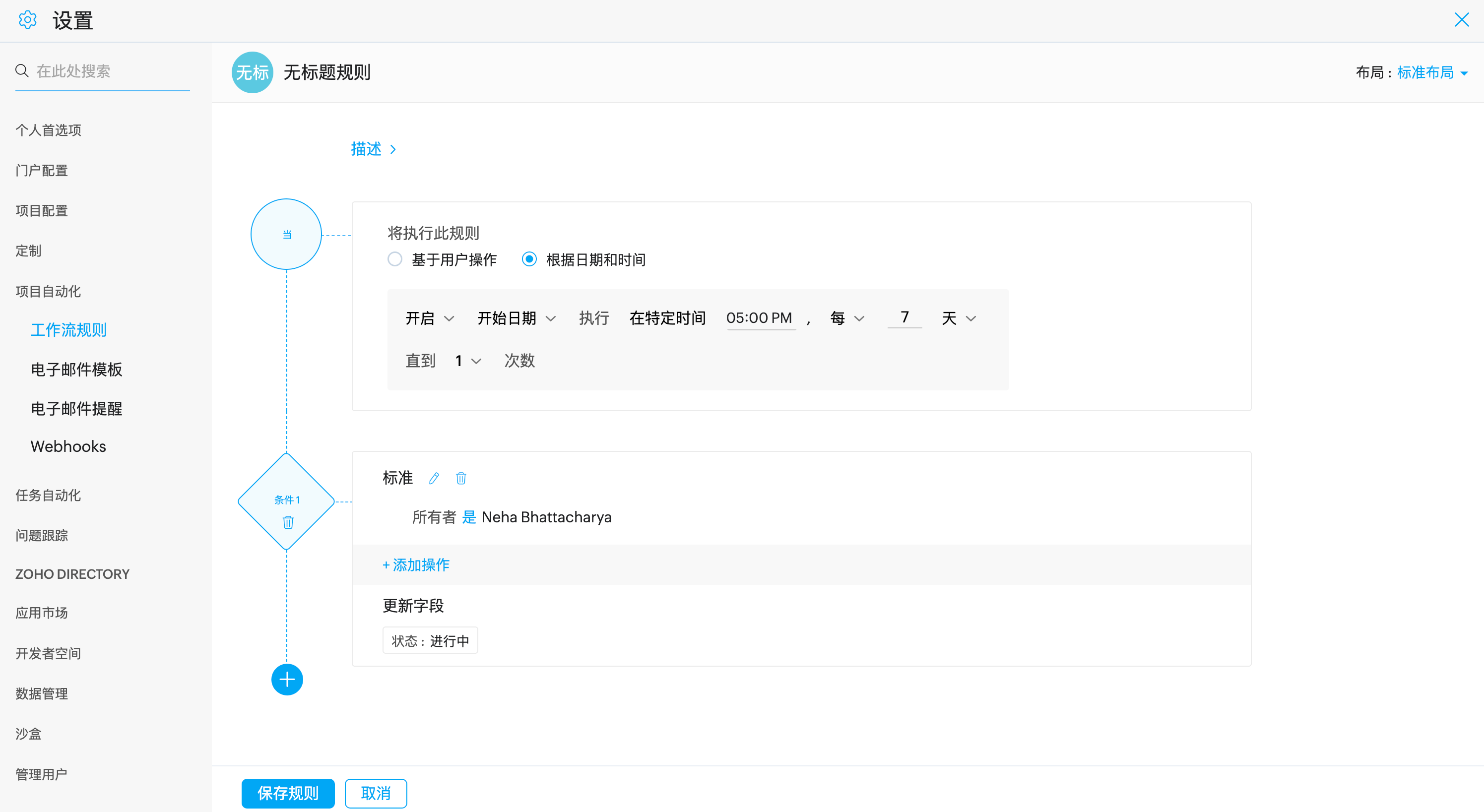Click the 保存规则 button
Image resolution: width=1484 pixels, height=812 pixels.
[x=287, y=793]
